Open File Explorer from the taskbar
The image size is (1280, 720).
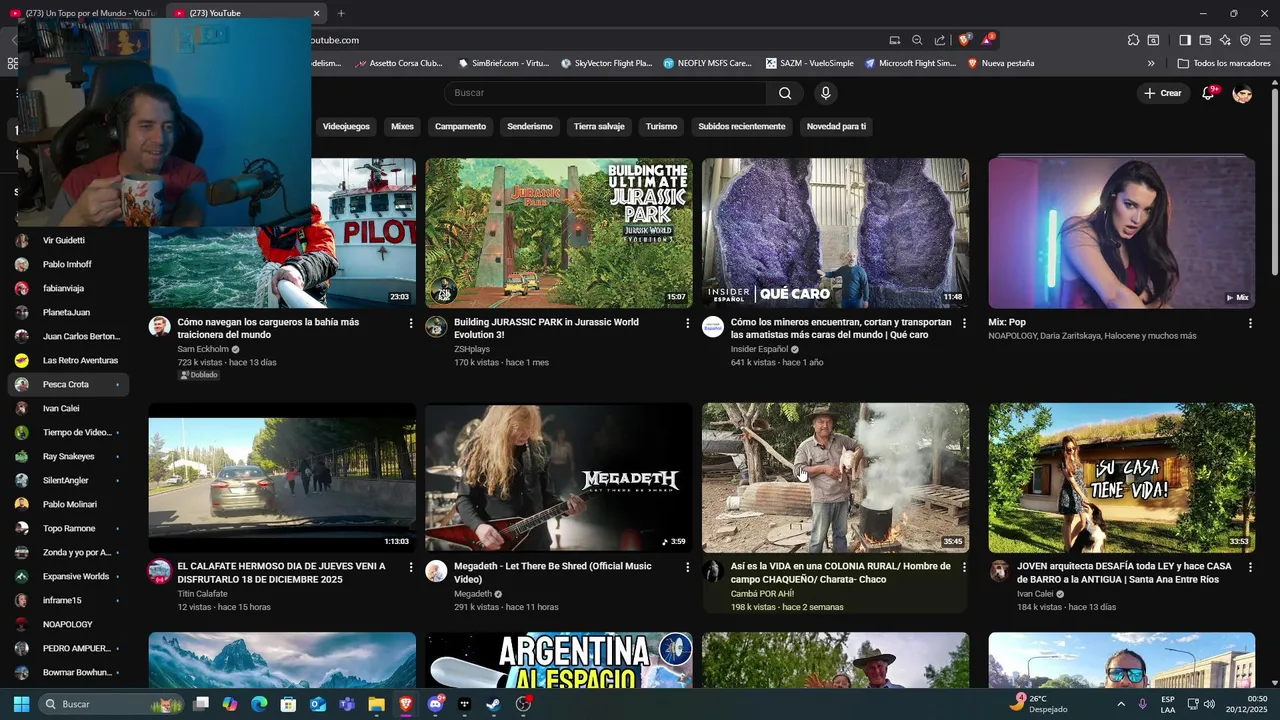(376, 704)
